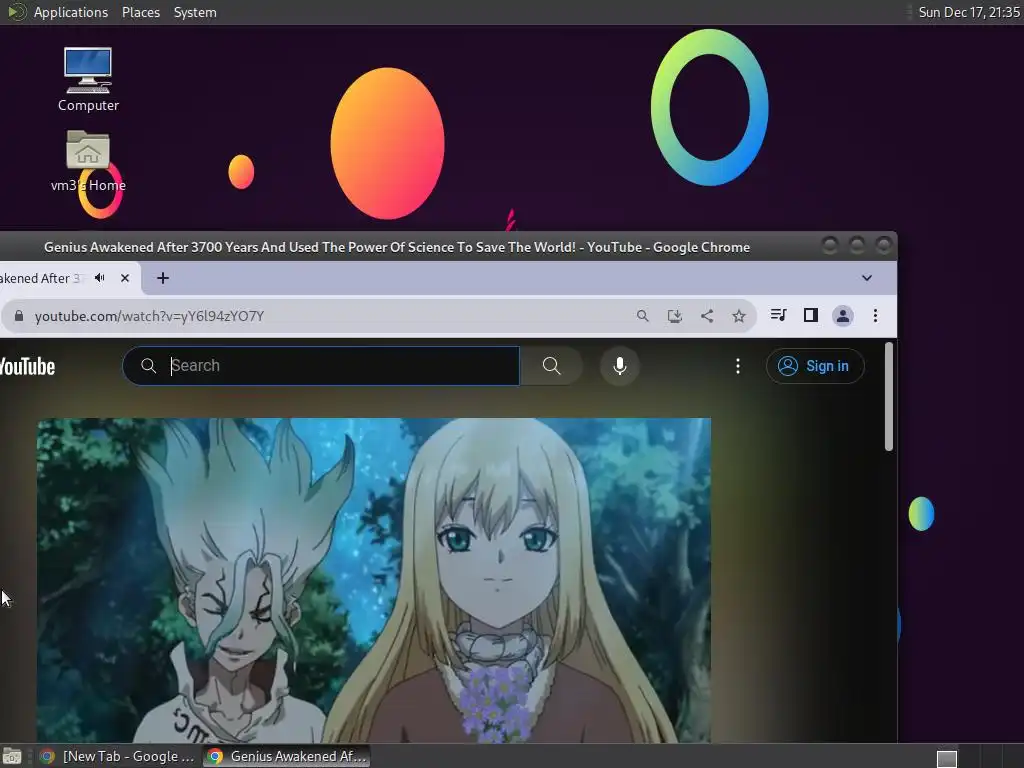Install app via address bar icon

coord(675,316)
